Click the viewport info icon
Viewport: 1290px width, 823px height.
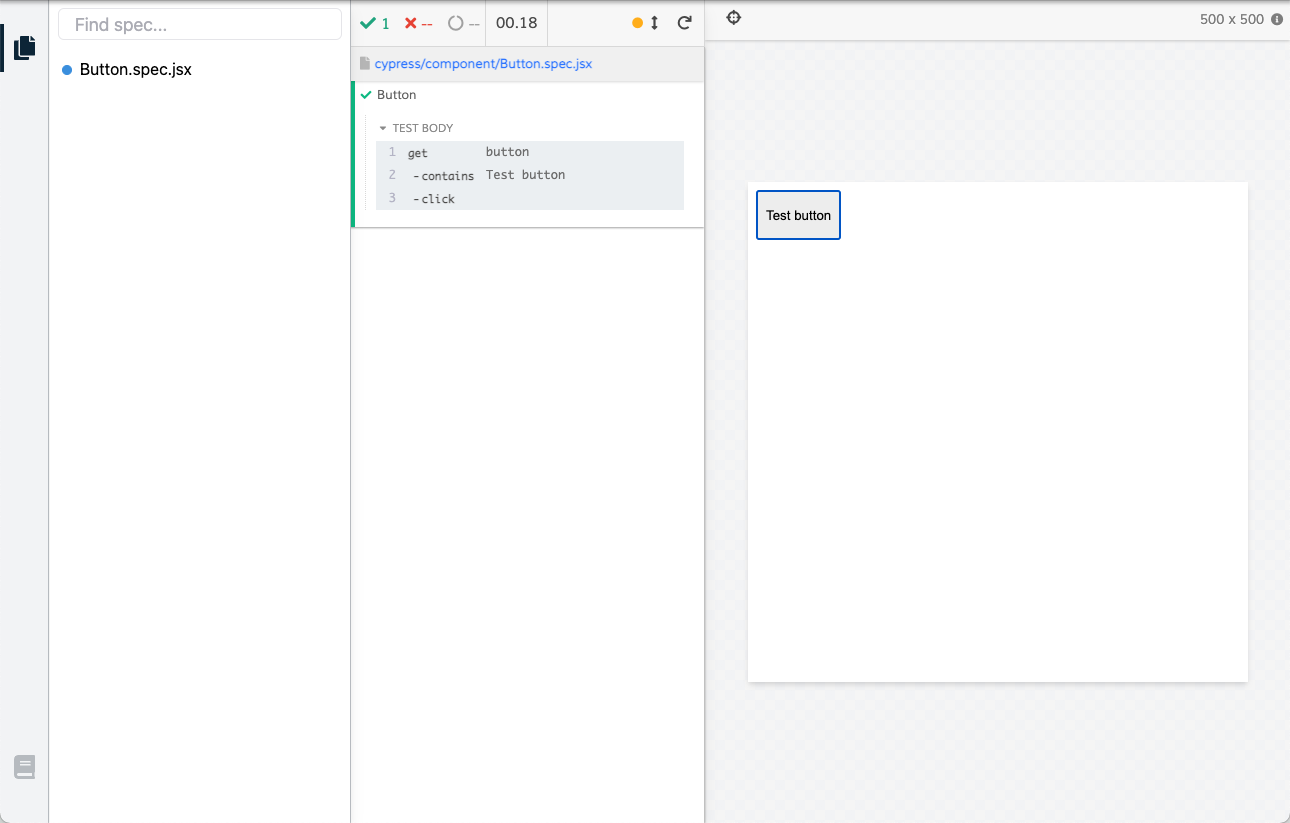coord(1278,18)
